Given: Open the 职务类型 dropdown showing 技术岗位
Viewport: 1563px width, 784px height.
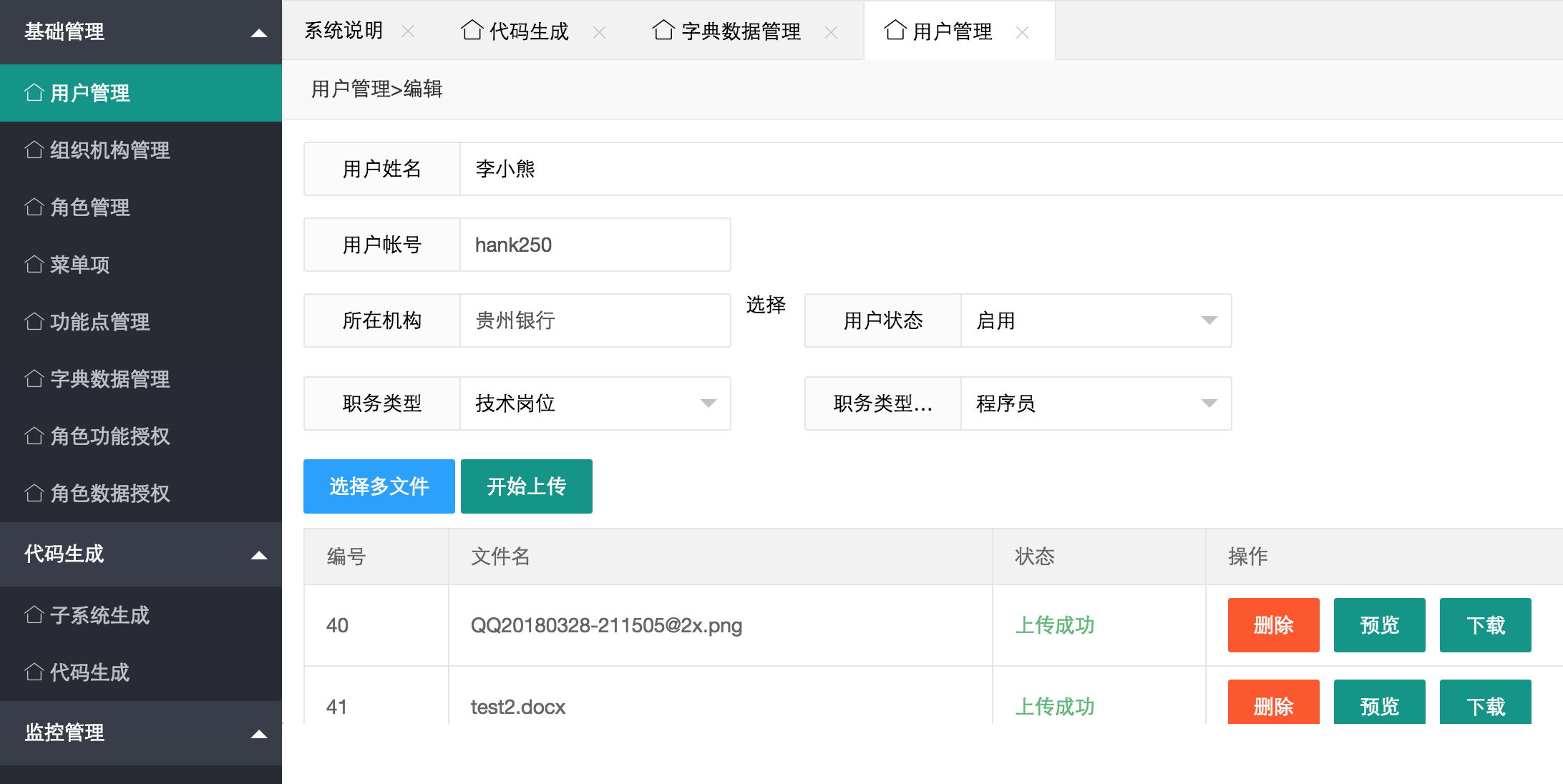Looking at the screenshot, I should point(595,403).
